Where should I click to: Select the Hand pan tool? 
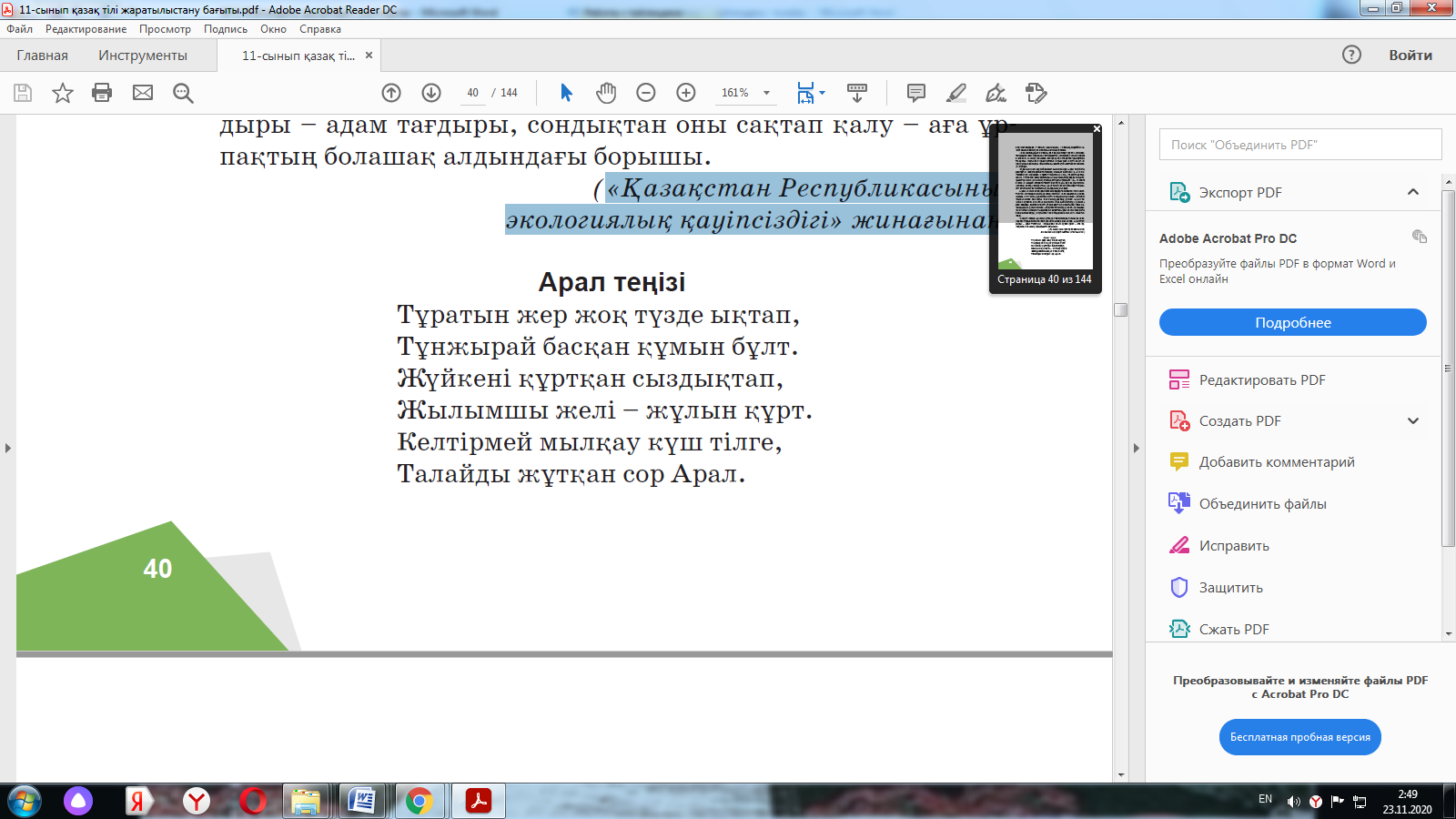click(x=606, y=93)
